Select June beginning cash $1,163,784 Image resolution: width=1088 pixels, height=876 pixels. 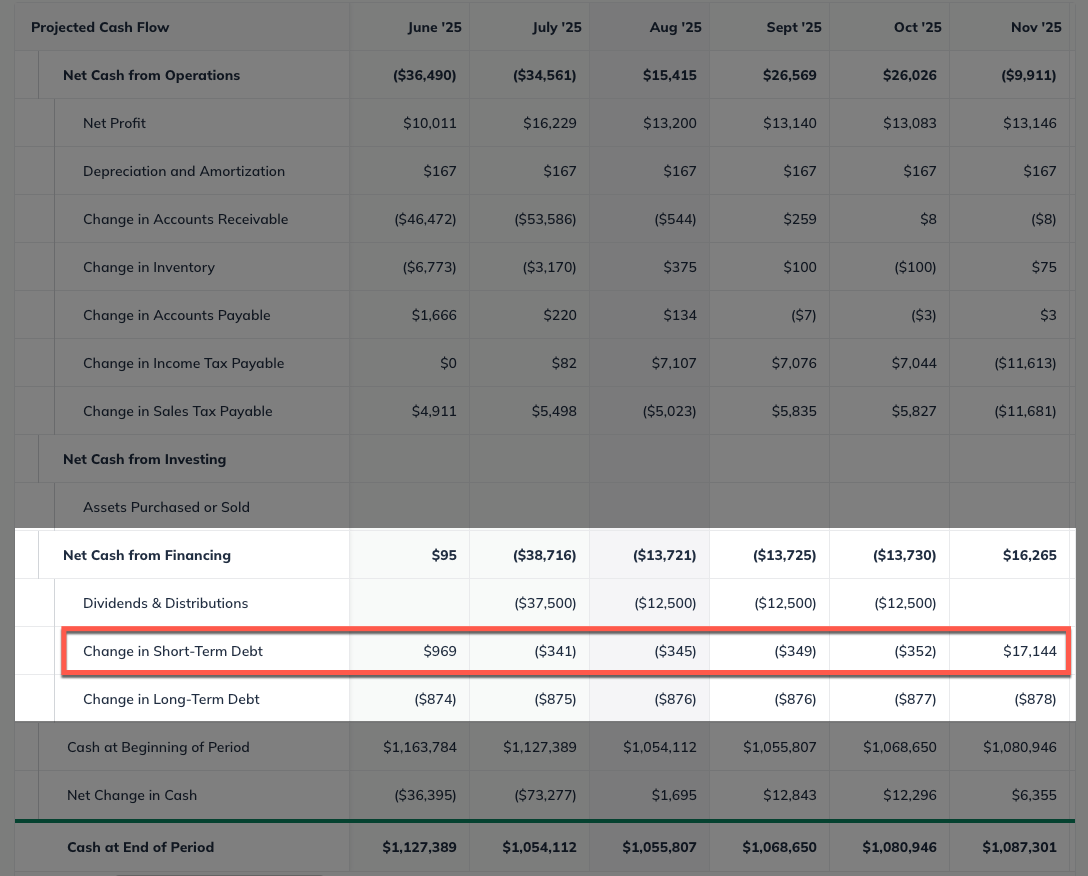pyautogui.click(x=420, y=747)
